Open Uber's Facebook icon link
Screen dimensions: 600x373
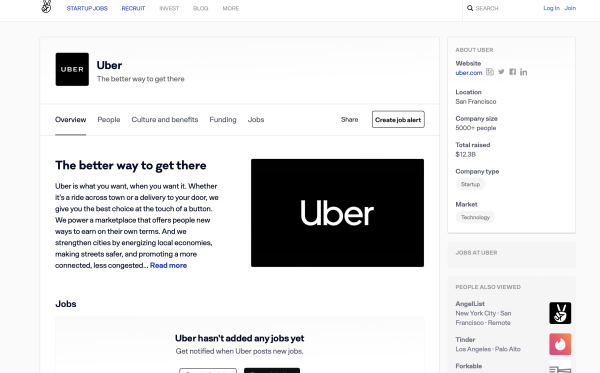[x=512, y=72]
